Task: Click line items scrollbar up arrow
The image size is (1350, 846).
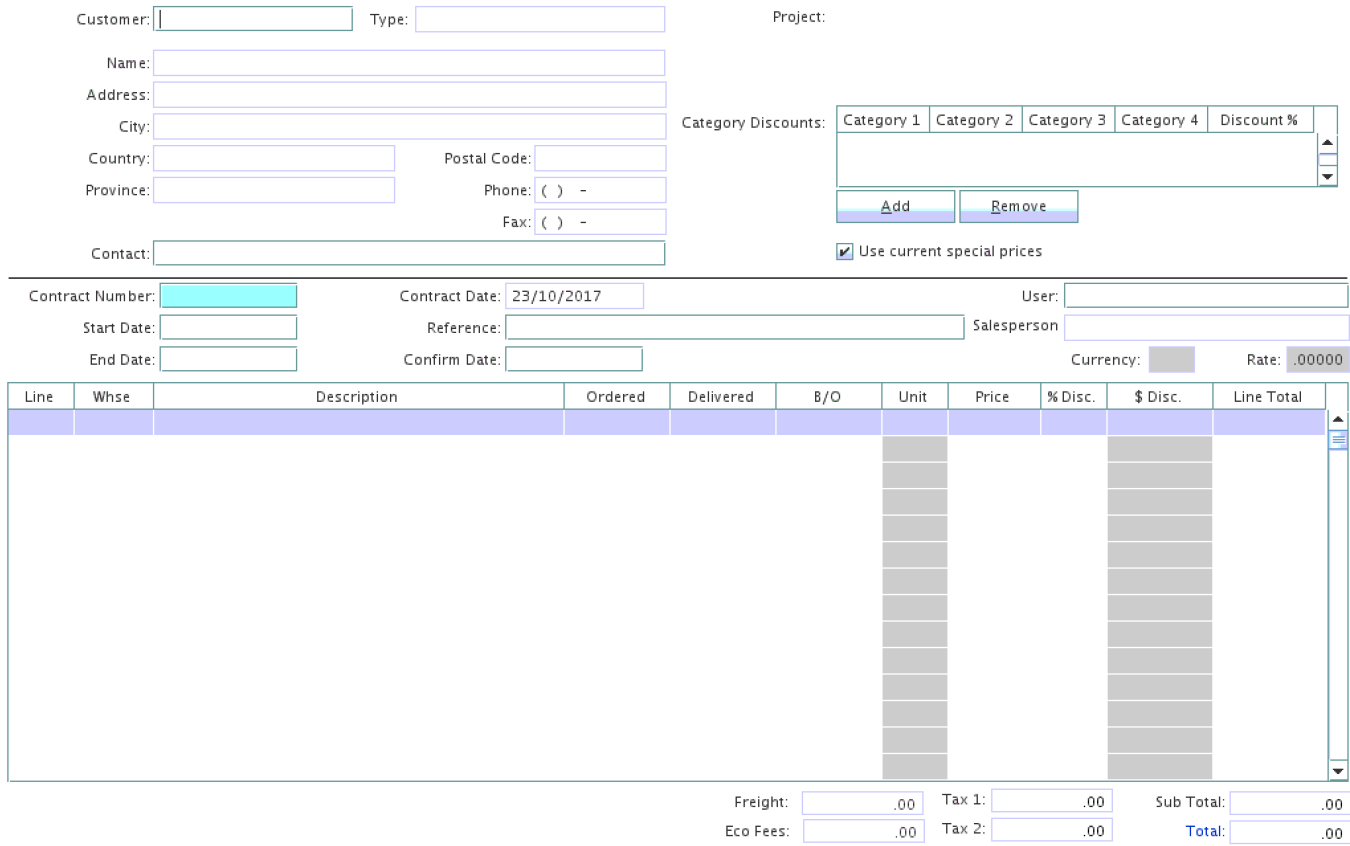Action: 1338,418
